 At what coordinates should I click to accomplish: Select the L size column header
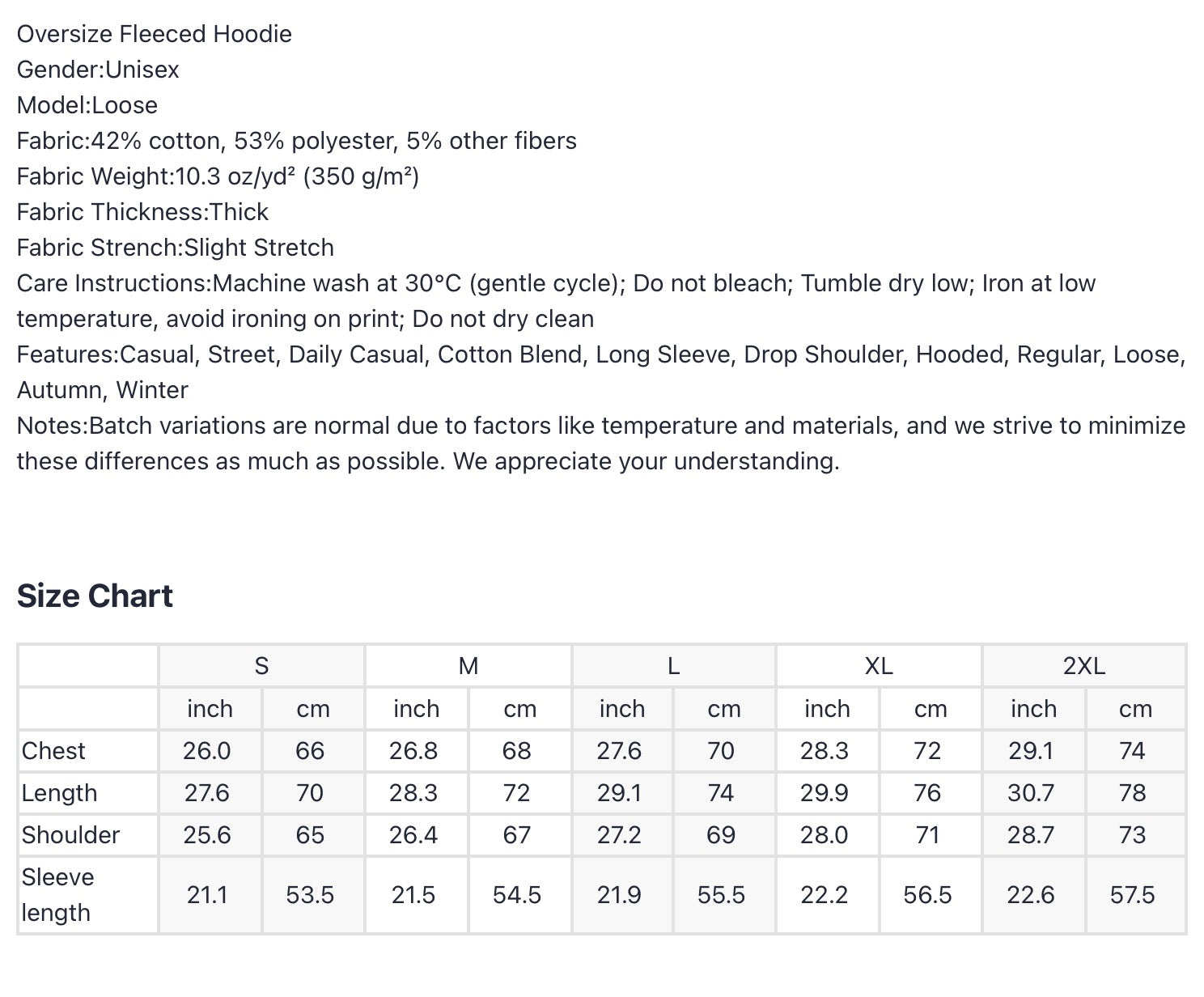click(x=673, y=666)
